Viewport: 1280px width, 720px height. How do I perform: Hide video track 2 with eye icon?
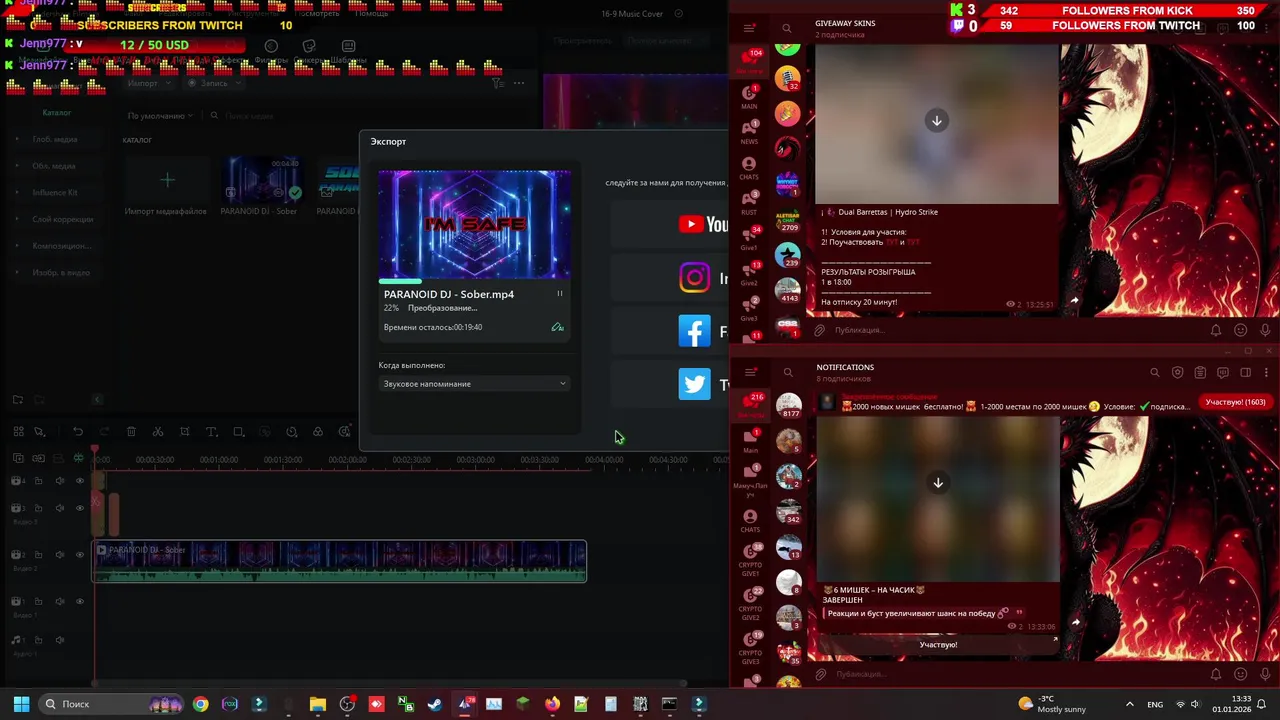click(x=80, y=555)
